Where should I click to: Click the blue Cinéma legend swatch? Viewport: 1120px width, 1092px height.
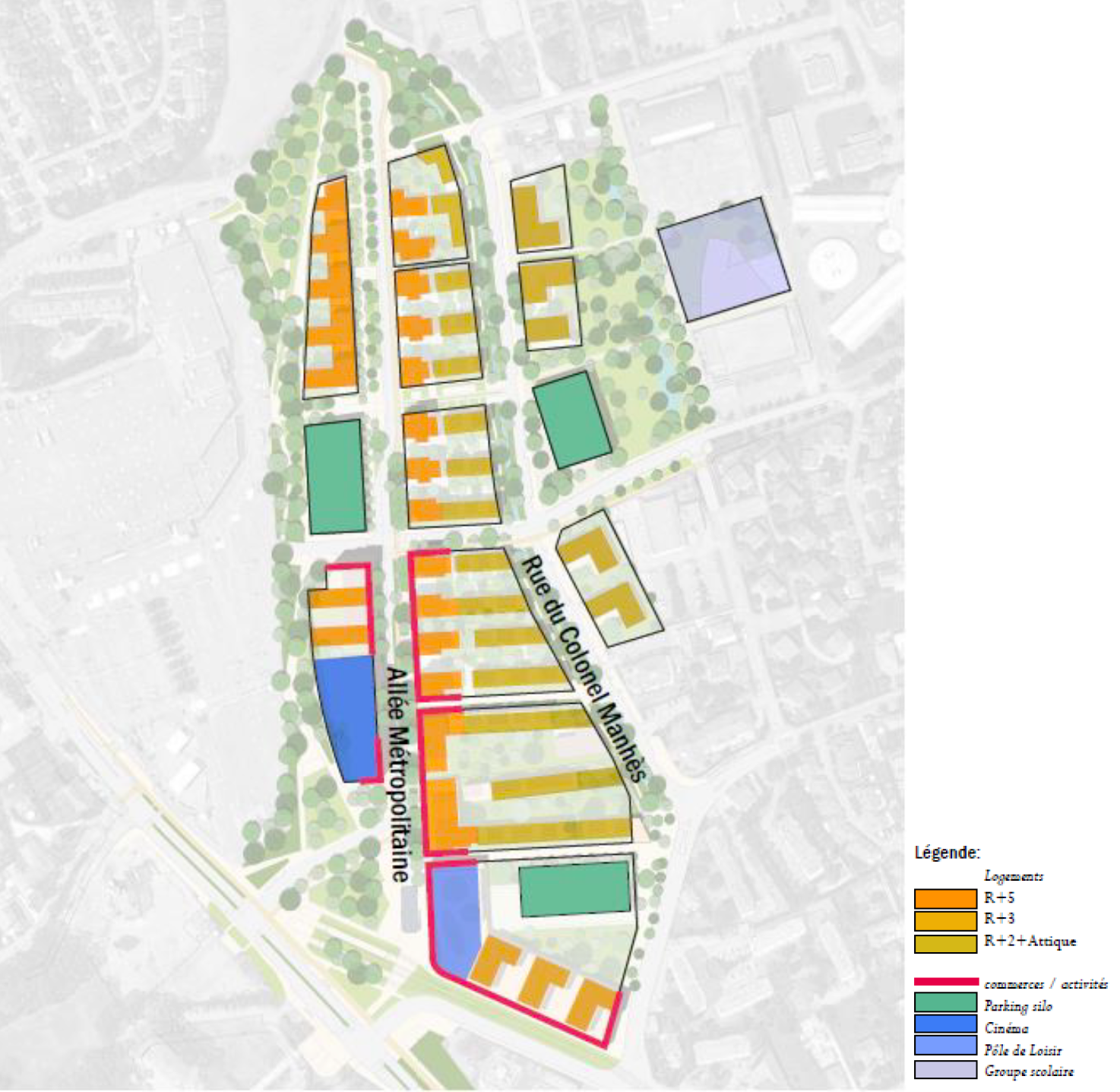tap(945, 1024)
